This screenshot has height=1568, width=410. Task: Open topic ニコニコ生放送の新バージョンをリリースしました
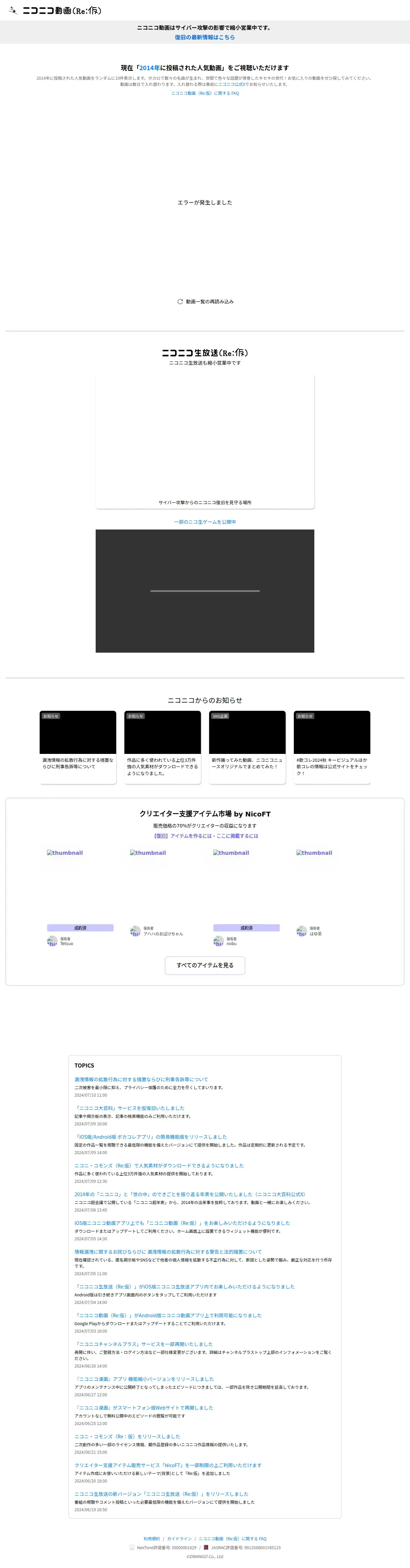click(162, 1494)
